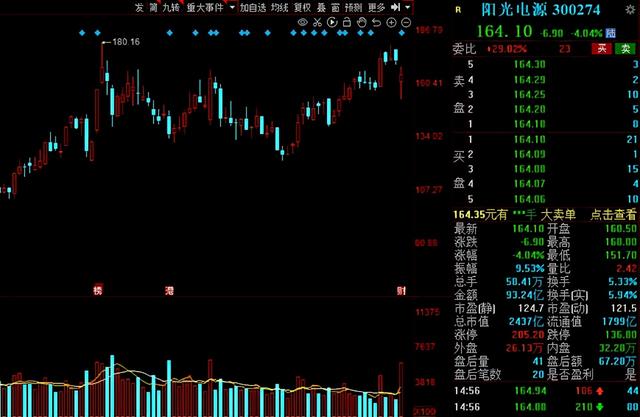The width and height of the screenshot is (640, 417).
Task: Click the 180.16 high price label
Action: [x=126, y=42]
